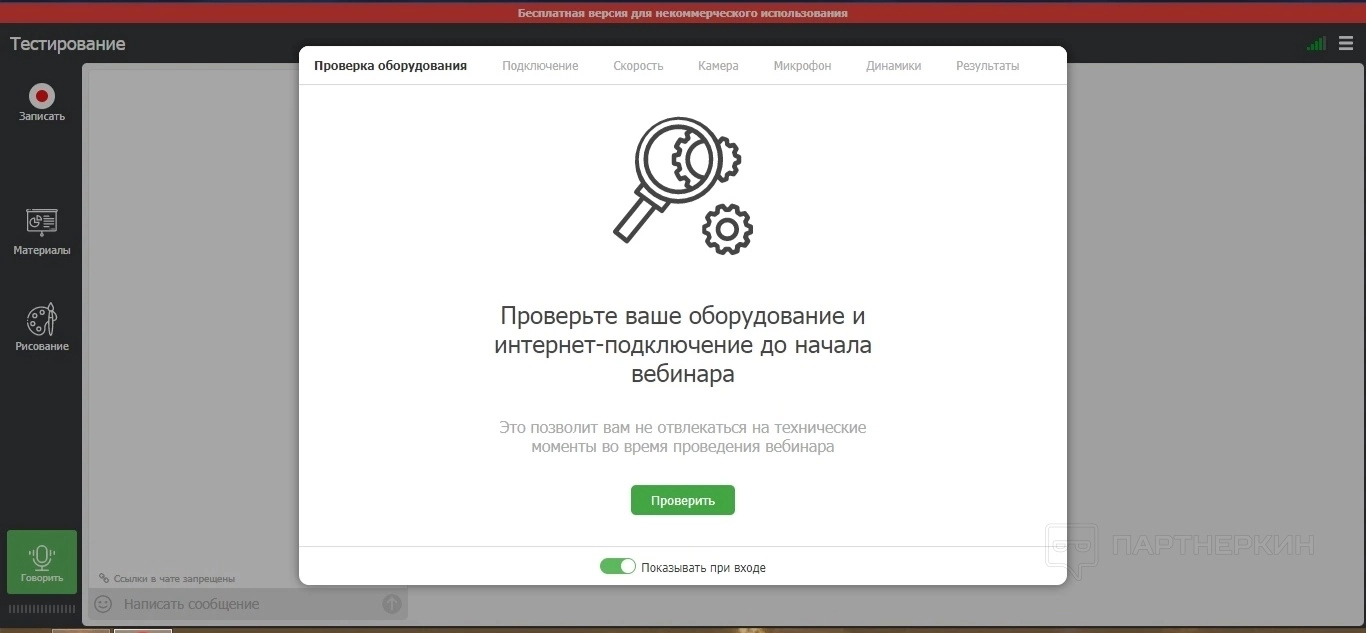The width and height of the screenshot is (1366, 633).
Task: Send chat message with the arrow icon
Action: pos(392,604)
